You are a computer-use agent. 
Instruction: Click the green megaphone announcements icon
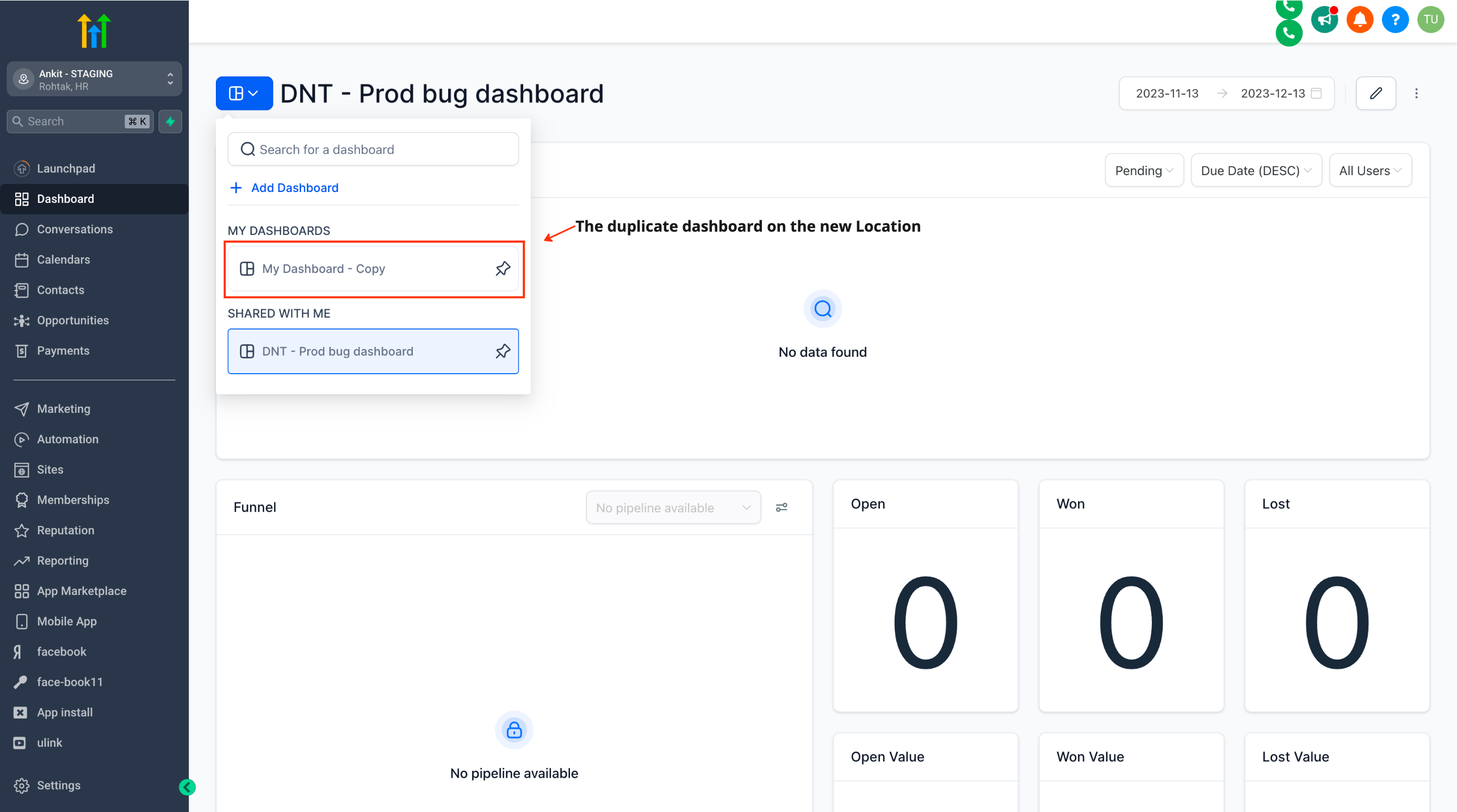[1324, 20]
